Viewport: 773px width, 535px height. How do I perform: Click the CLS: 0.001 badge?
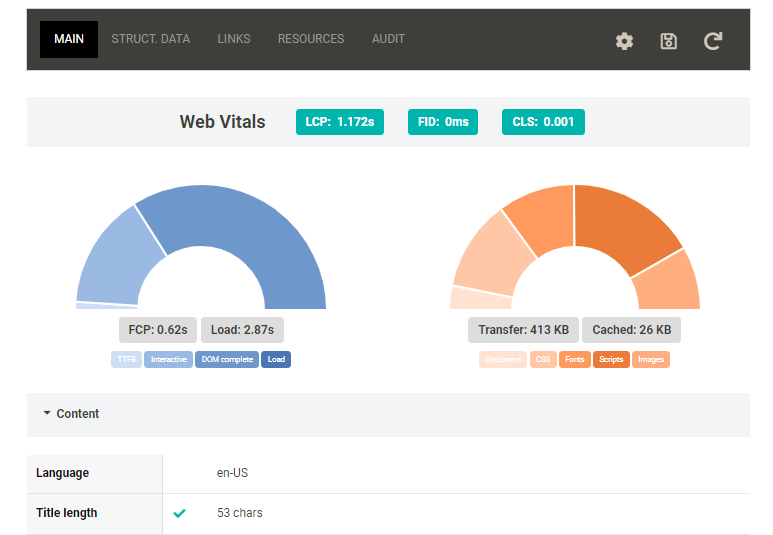click(543, 122)
